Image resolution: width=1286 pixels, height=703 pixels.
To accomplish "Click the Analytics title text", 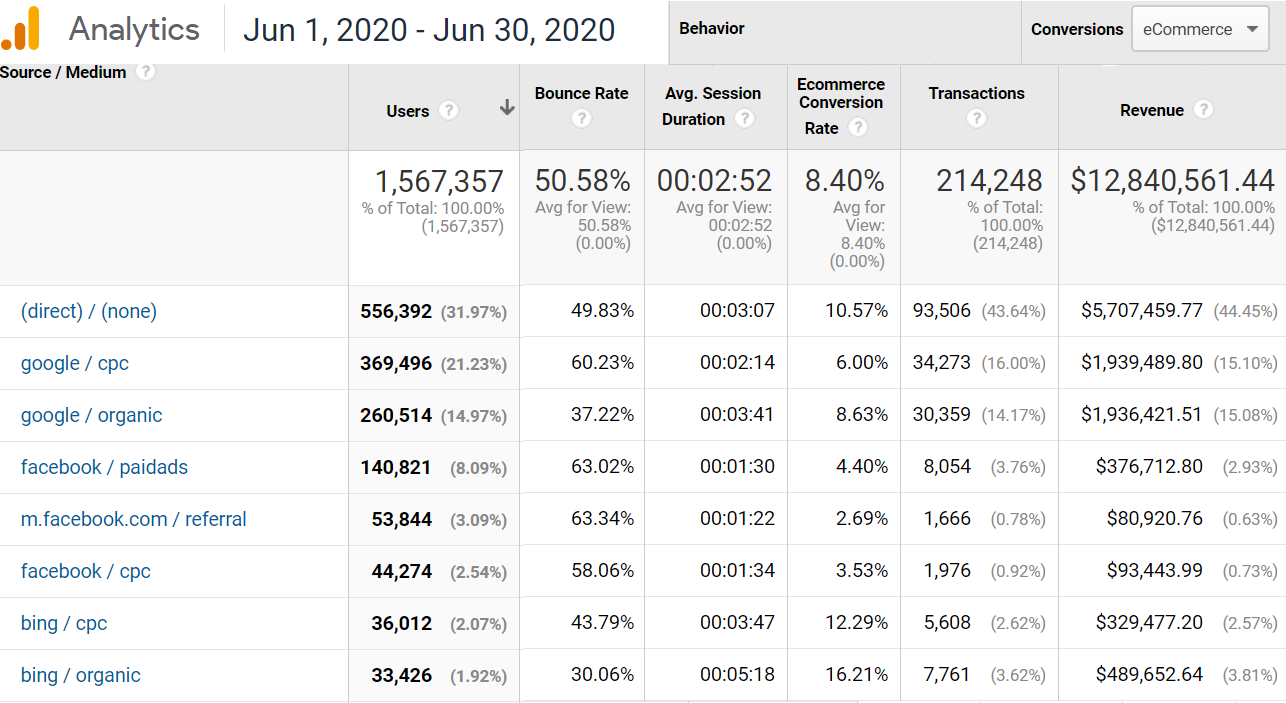I will click(134, 29).
